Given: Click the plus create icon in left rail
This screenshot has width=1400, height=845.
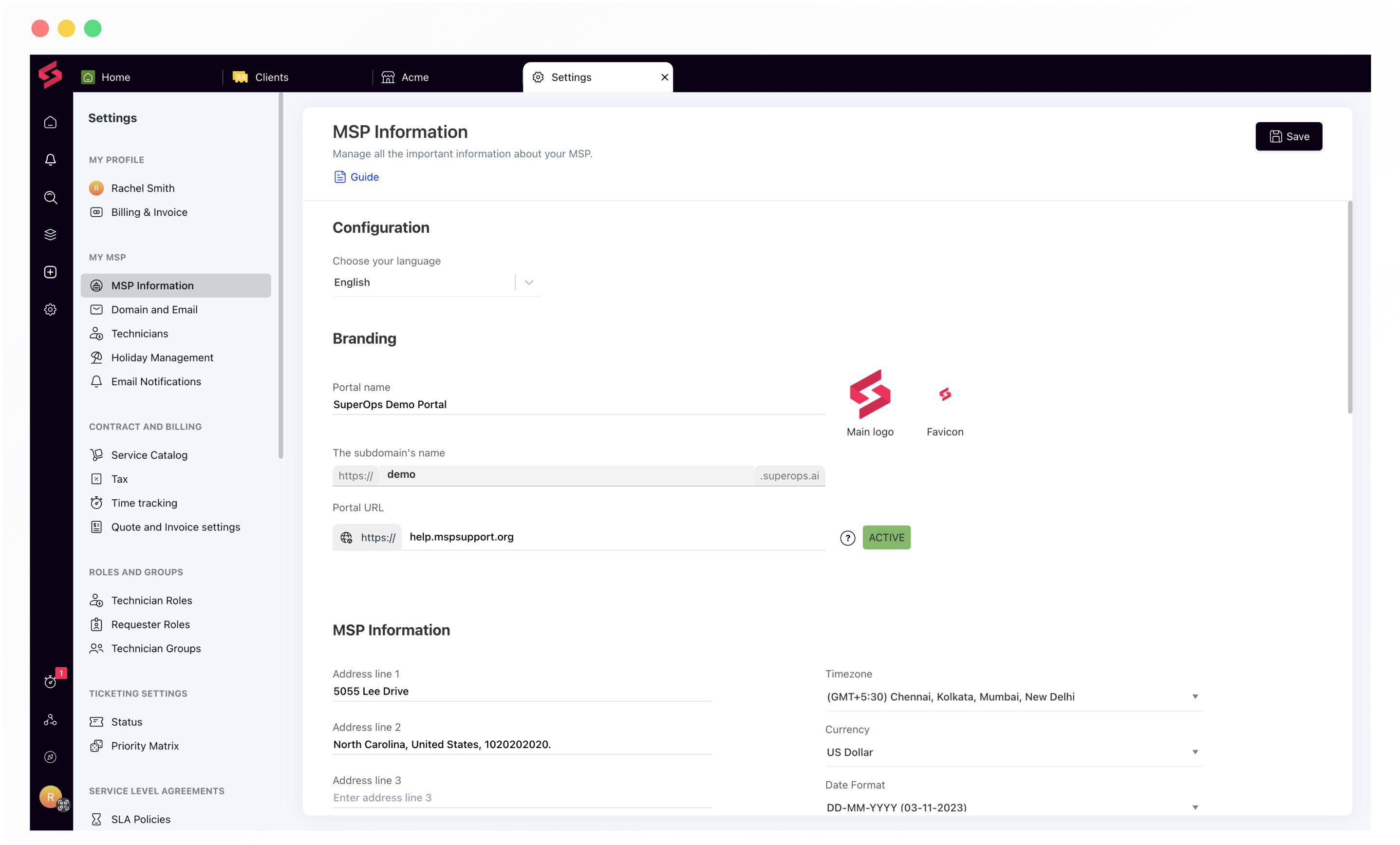Looking at the screenshot, I should coord(51,272).
